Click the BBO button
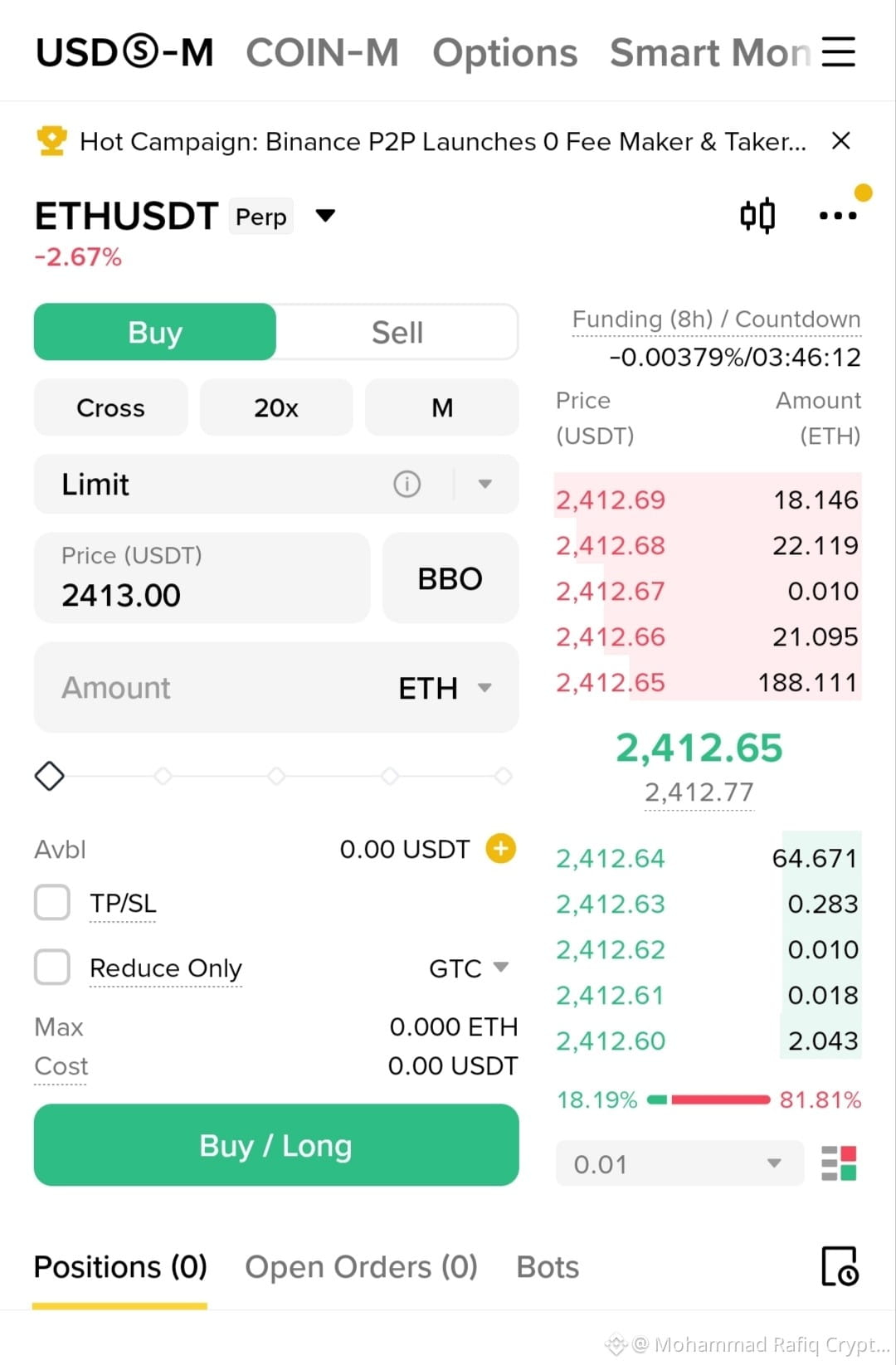896x1365 pixels. point(450,578)
